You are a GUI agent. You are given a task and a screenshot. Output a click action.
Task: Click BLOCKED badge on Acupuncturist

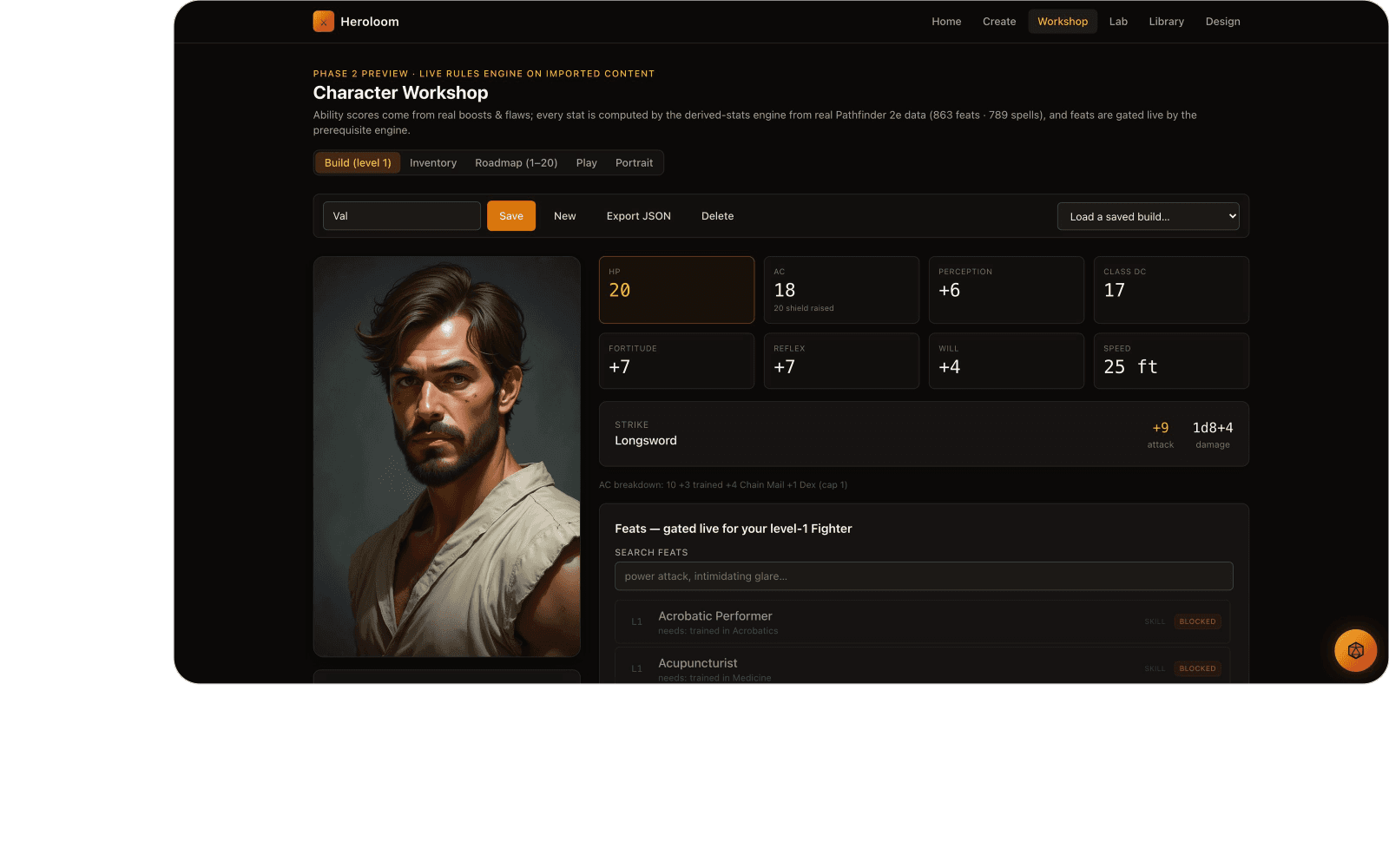click(1197, 668)
